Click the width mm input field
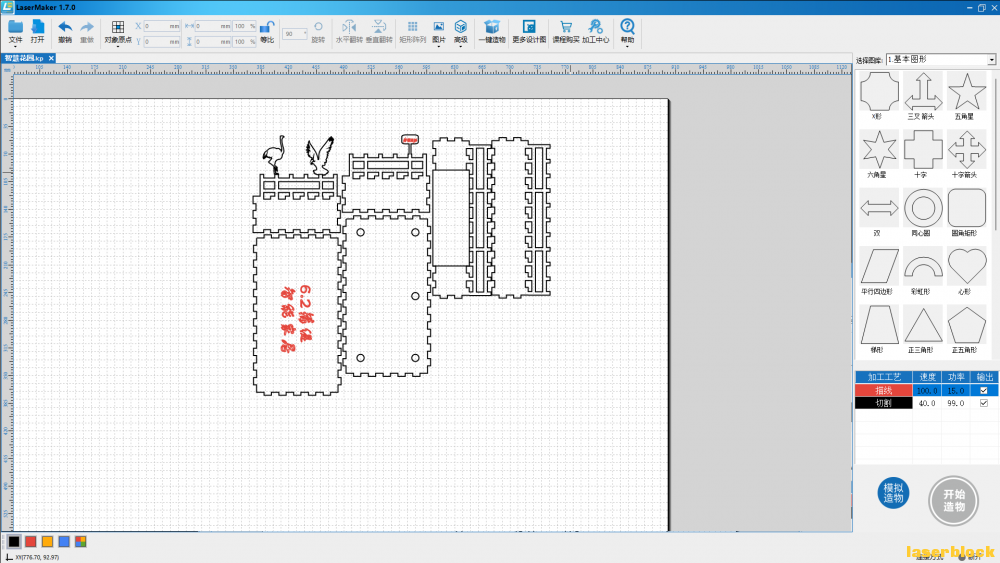 click(213, 26)
